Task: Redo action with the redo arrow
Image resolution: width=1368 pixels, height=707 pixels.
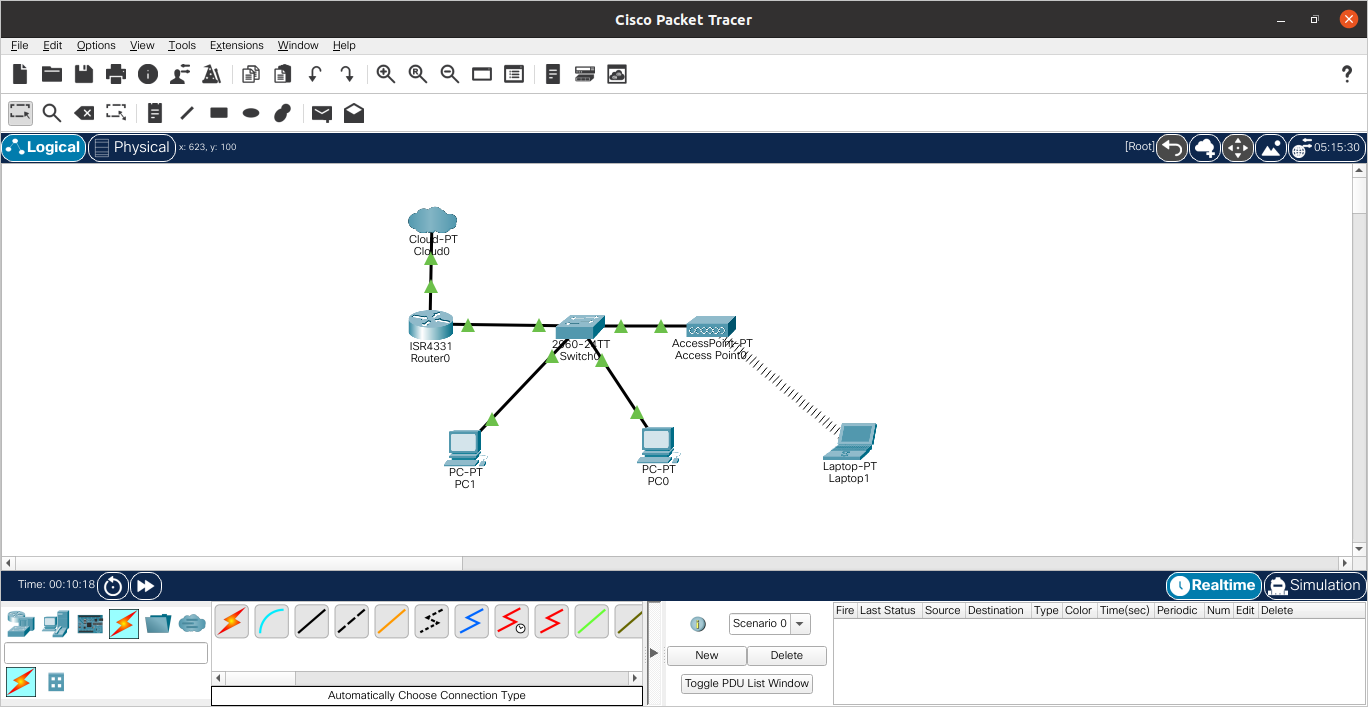Action: tap(347, 74)
